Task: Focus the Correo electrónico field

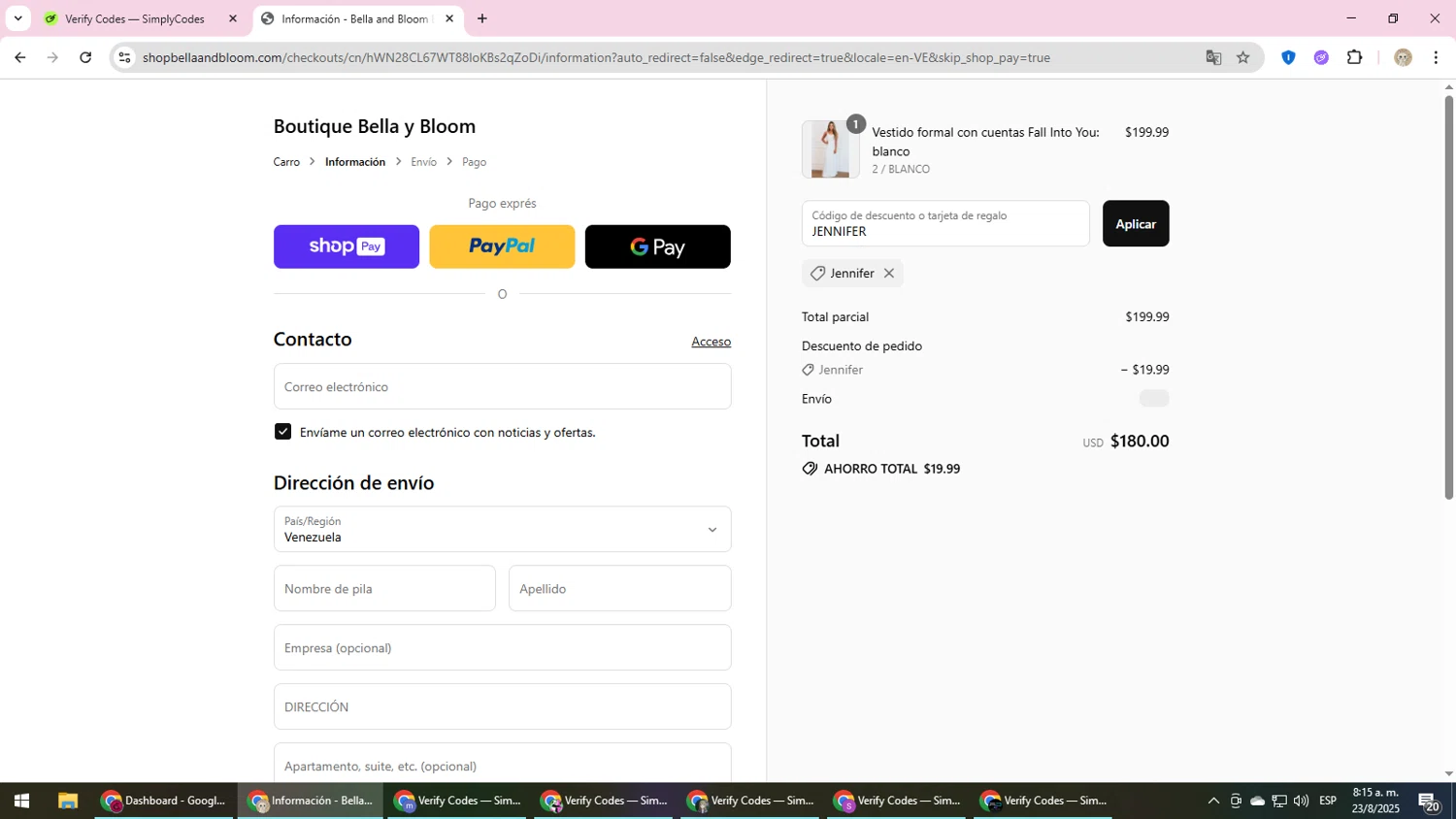Action: [x=502, y=386]
